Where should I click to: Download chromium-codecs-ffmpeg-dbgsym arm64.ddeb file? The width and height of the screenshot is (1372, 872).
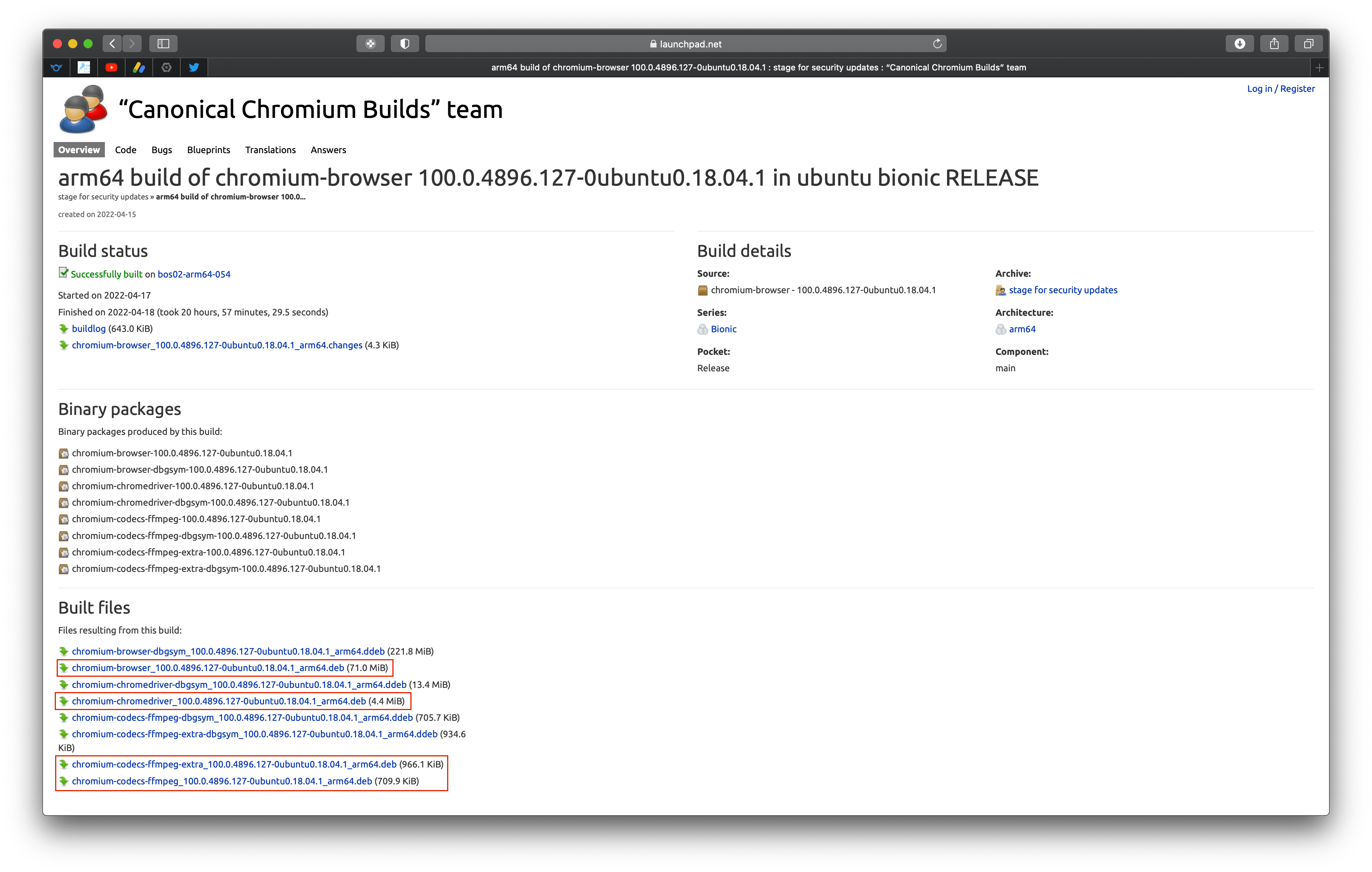tap(242, 718)
